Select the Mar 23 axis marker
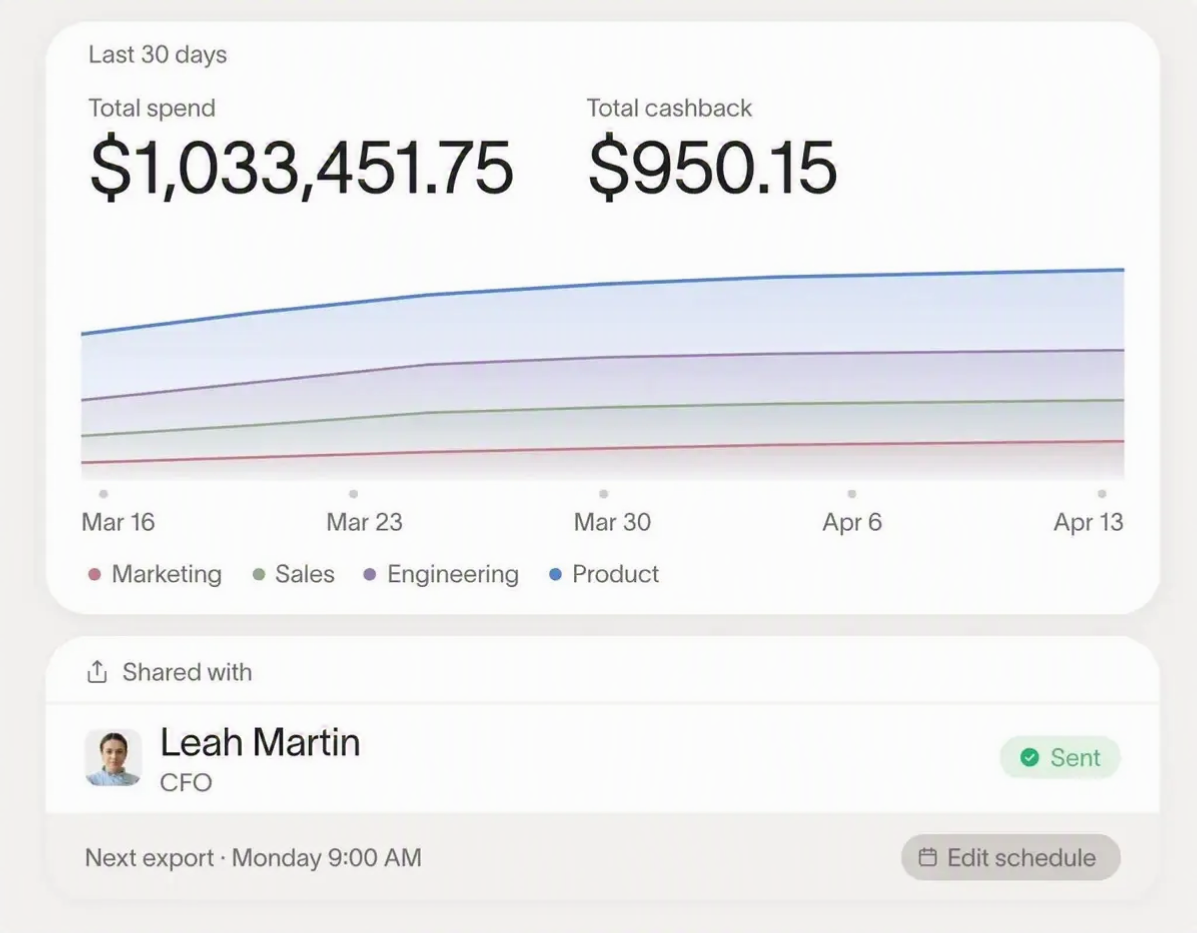This screenshot has height=933, width=1197. click(x=353, y=494)
